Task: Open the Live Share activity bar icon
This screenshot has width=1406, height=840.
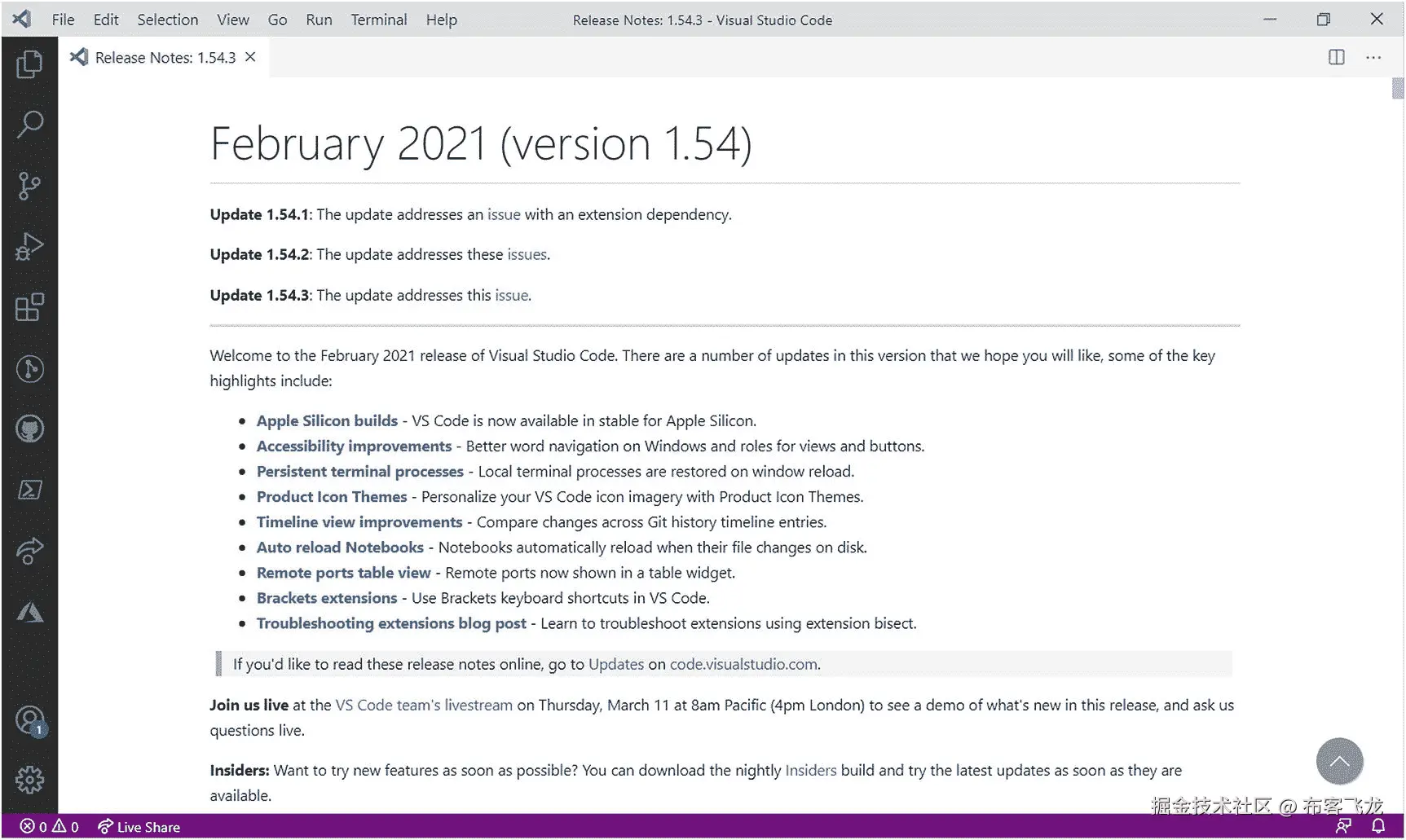Action: click(x=29, y=551)
